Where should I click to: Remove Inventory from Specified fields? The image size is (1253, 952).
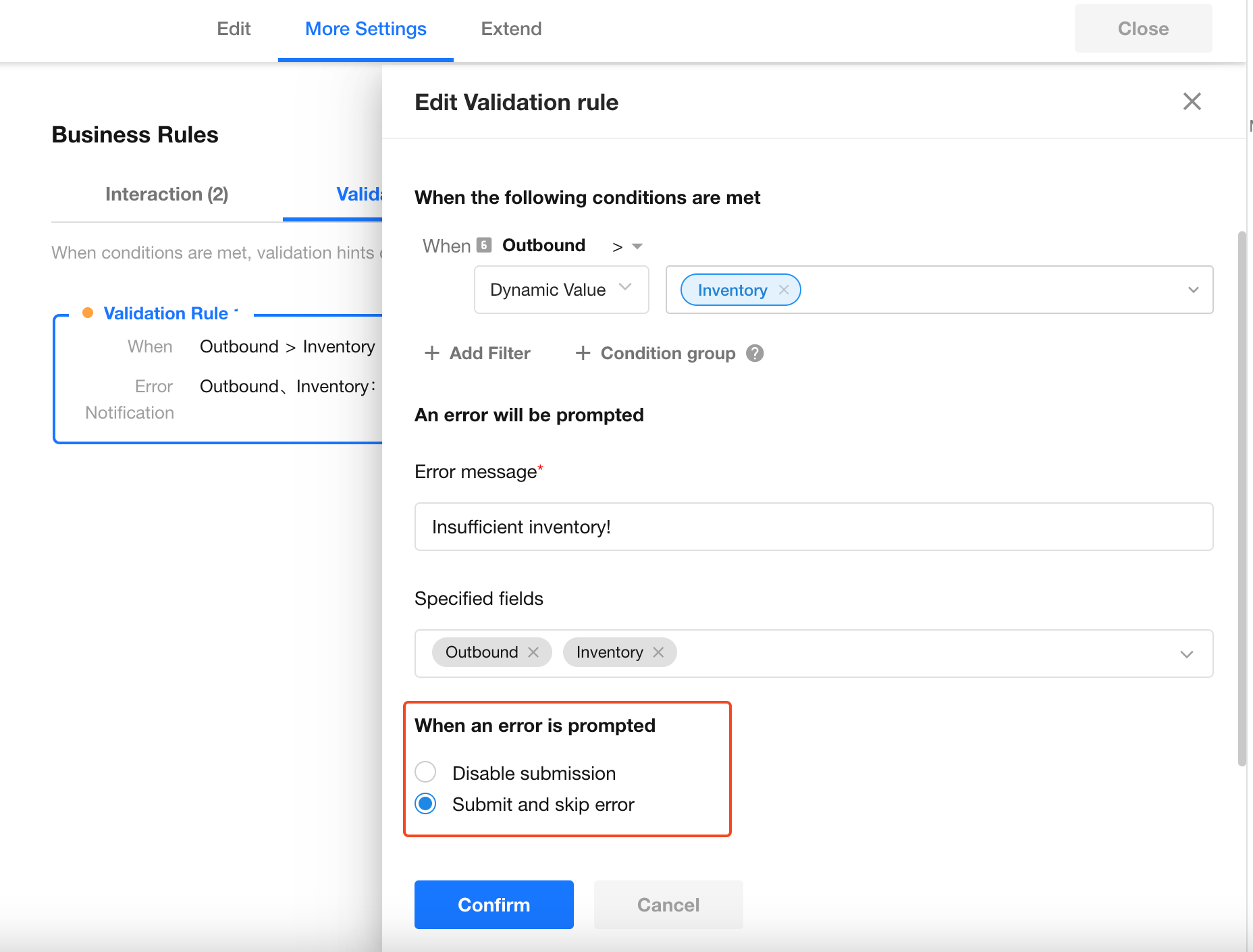658,652
